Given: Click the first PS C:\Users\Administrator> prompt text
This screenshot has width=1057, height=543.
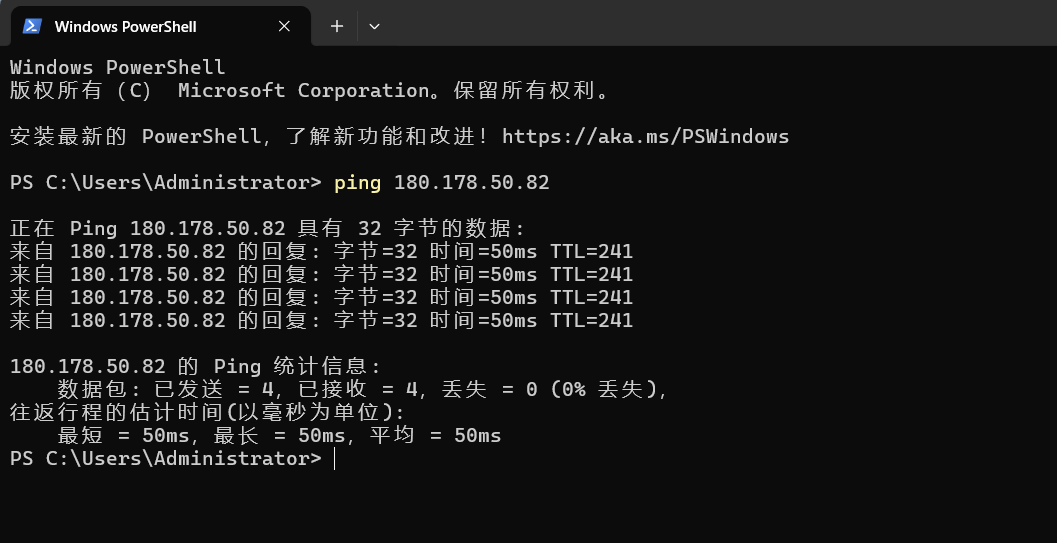Looking at the screenshot, I should (166, 183).
